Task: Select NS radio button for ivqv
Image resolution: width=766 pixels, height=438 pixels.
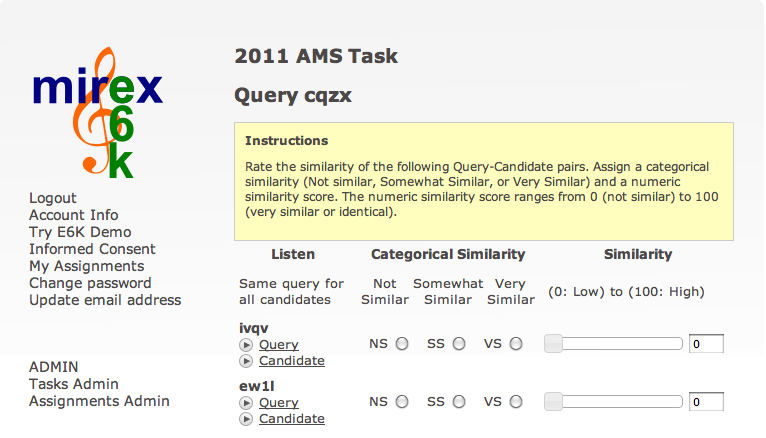Action: tap(402, 344)
